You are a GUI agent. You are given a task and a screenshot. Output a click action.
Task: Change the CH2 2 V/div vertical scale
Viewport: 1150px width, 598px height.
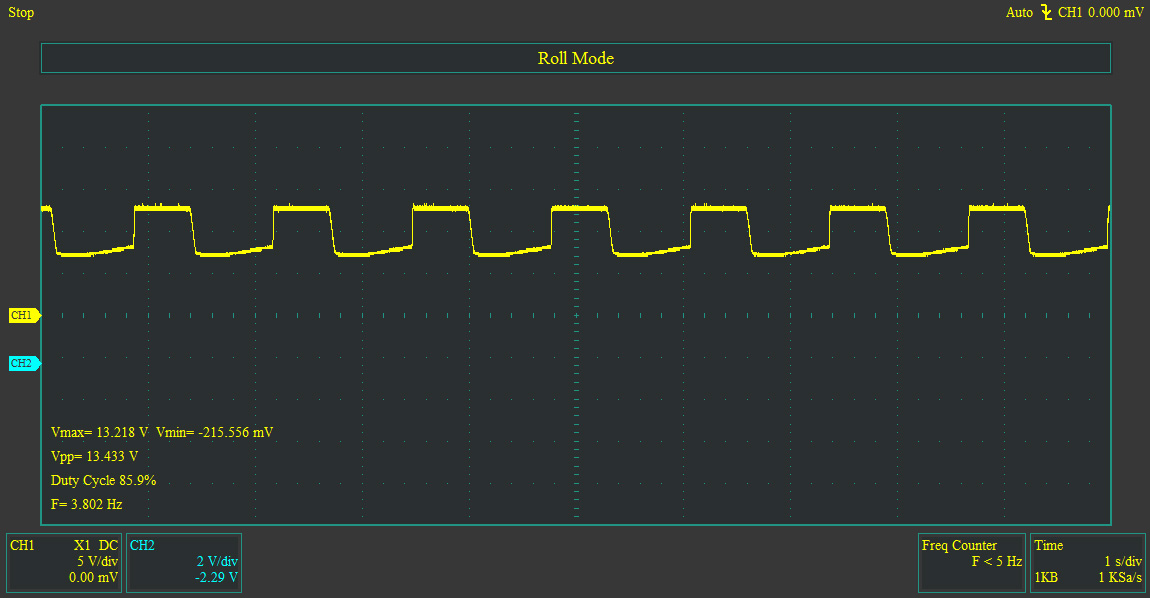tap(217, 561)
